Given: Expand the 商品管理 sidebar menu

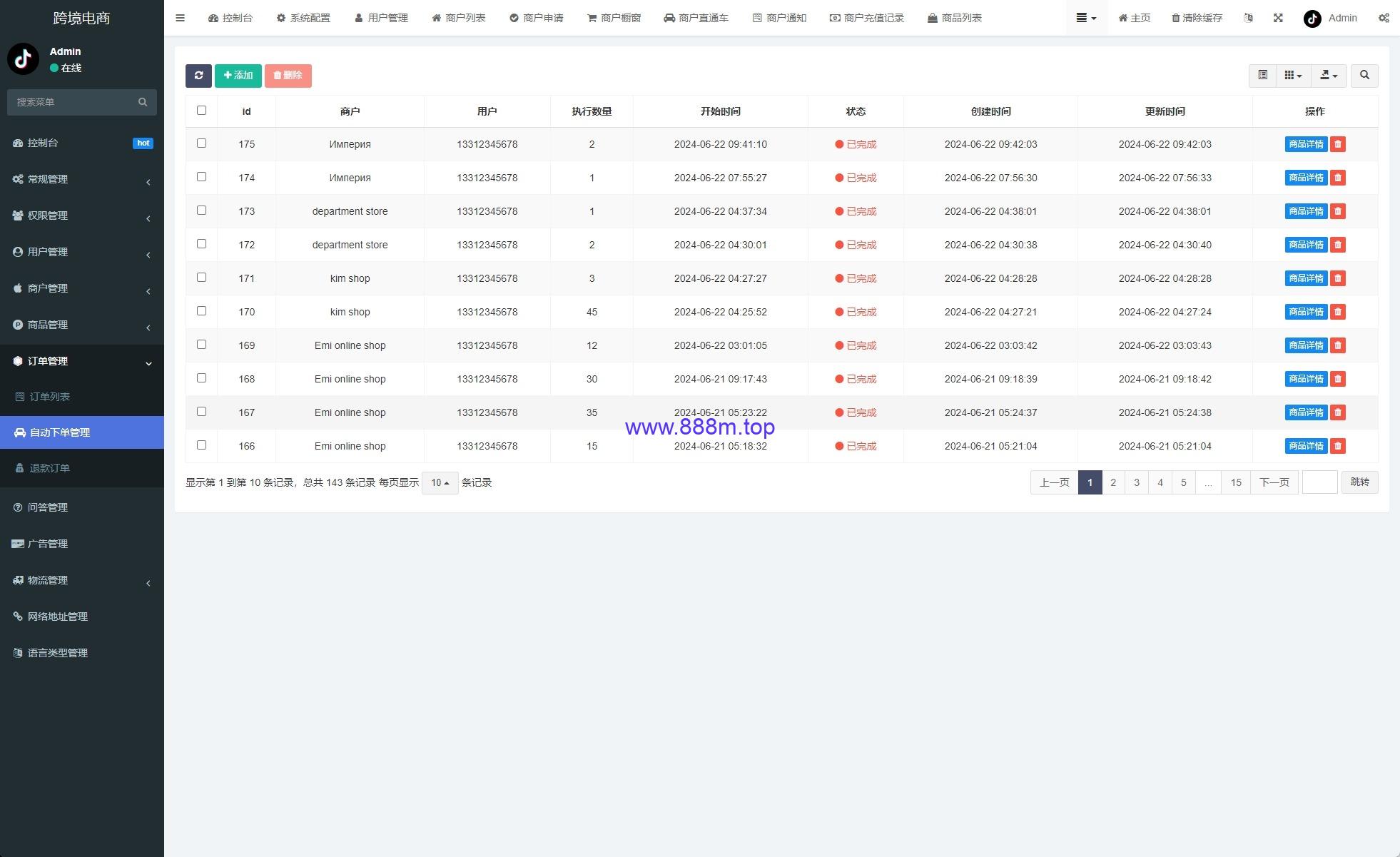Looking at the screenshot, I should [82, 325].
